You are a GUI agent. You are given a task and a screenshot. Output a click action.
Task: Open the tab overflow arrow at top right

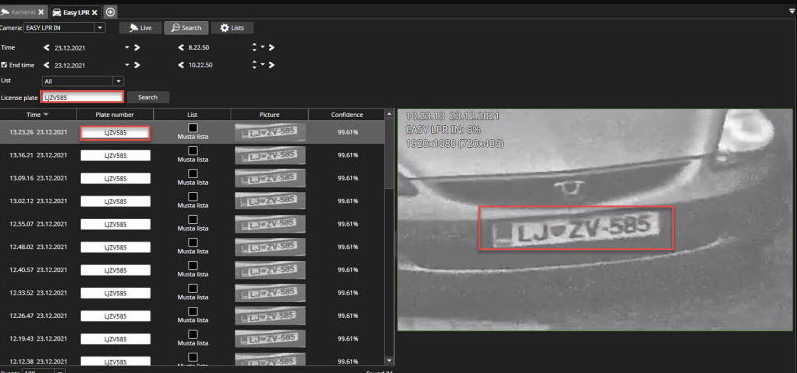coord(792,11)
